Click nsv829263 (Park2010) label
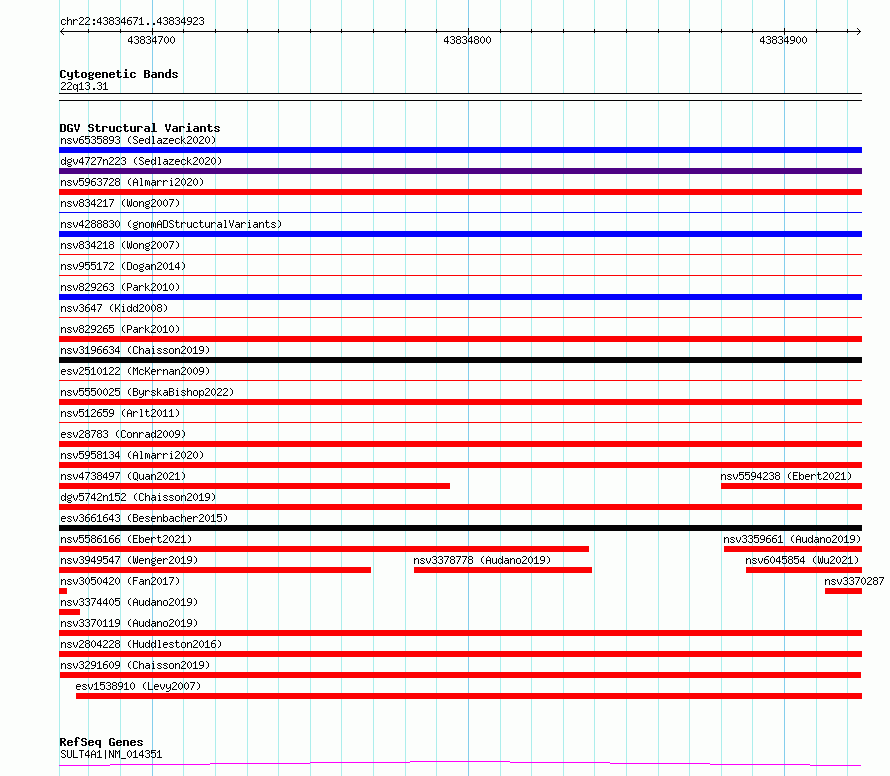Image resolution: width=890 pixels, height=776 pixels. coord(120,287)
